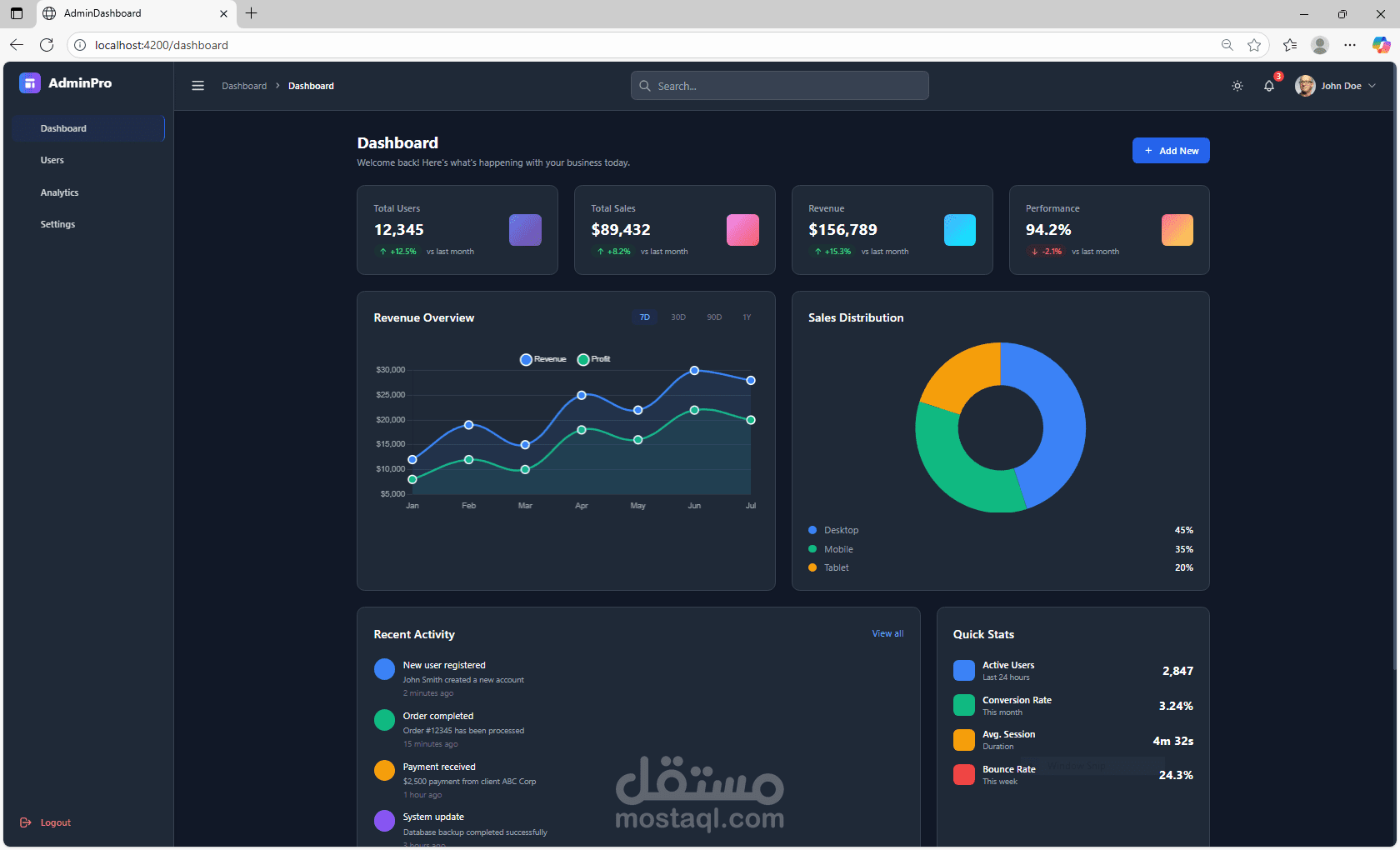1400x850 pixels.
Task: Click the "12,345" Total Users value
Action: [x=399, y=230]
